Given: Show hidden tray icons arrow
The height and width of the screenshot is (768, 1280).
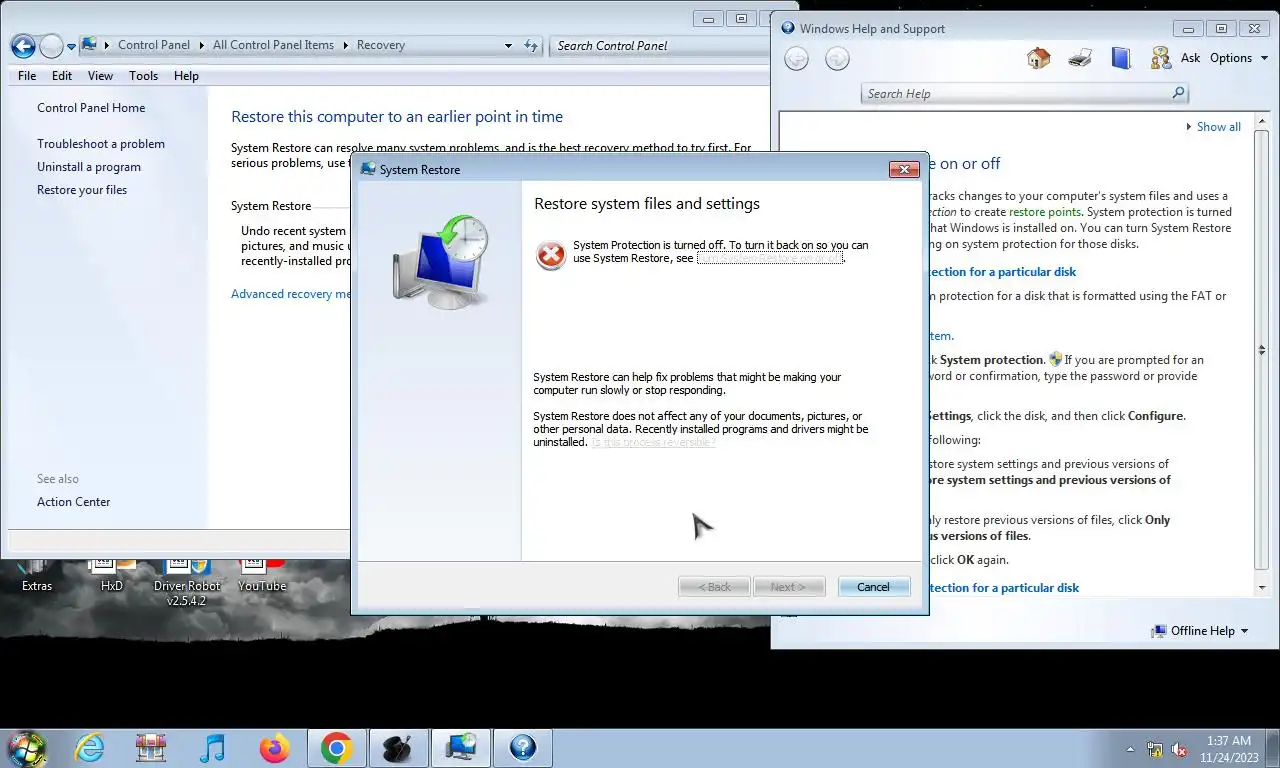Looking at the screenshot, I should (1131, 749).
